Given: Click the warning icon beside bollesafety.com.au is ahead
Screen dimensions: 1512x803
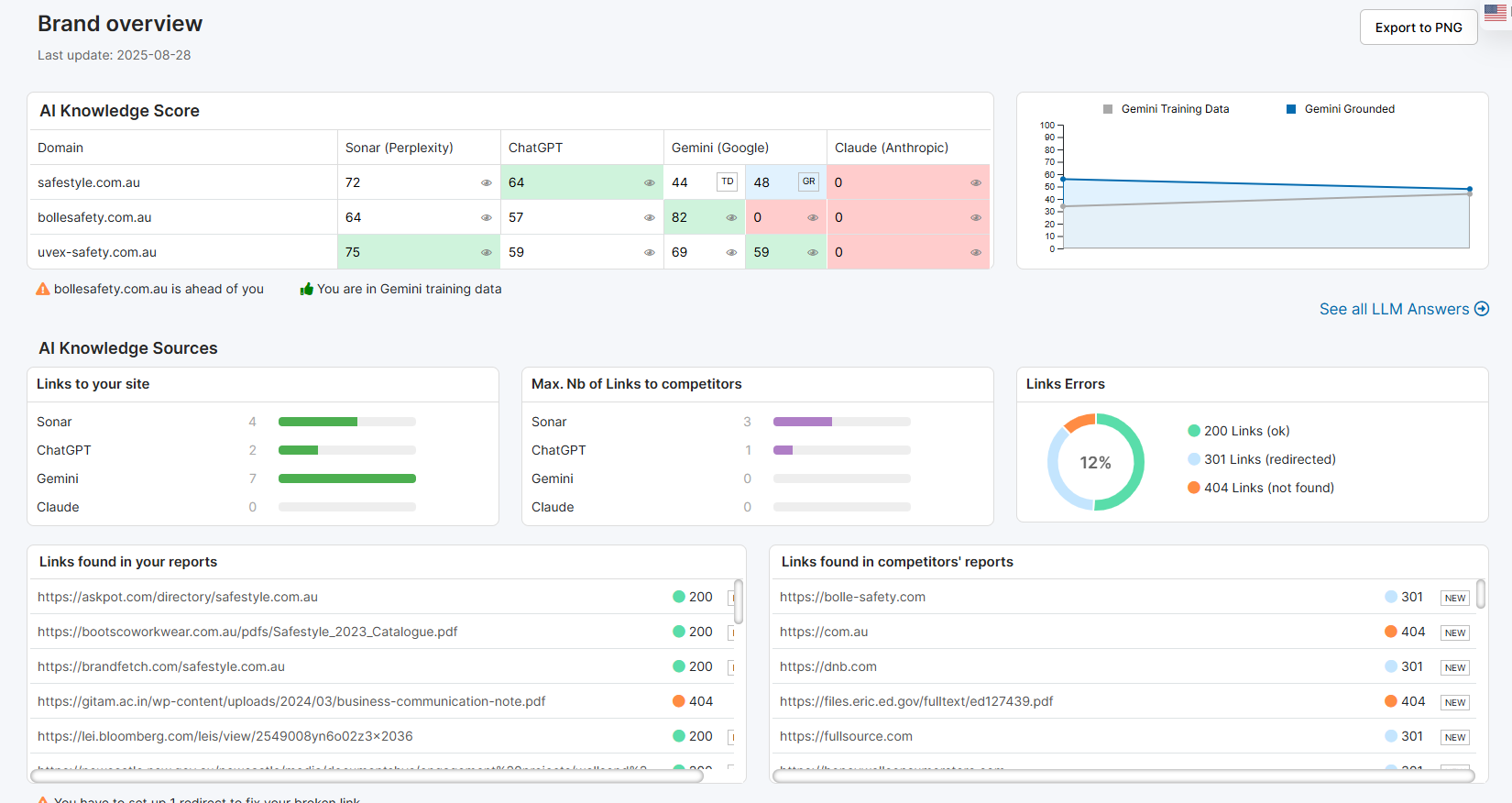Looking at the screenshot, I should [x=43, y=289].
